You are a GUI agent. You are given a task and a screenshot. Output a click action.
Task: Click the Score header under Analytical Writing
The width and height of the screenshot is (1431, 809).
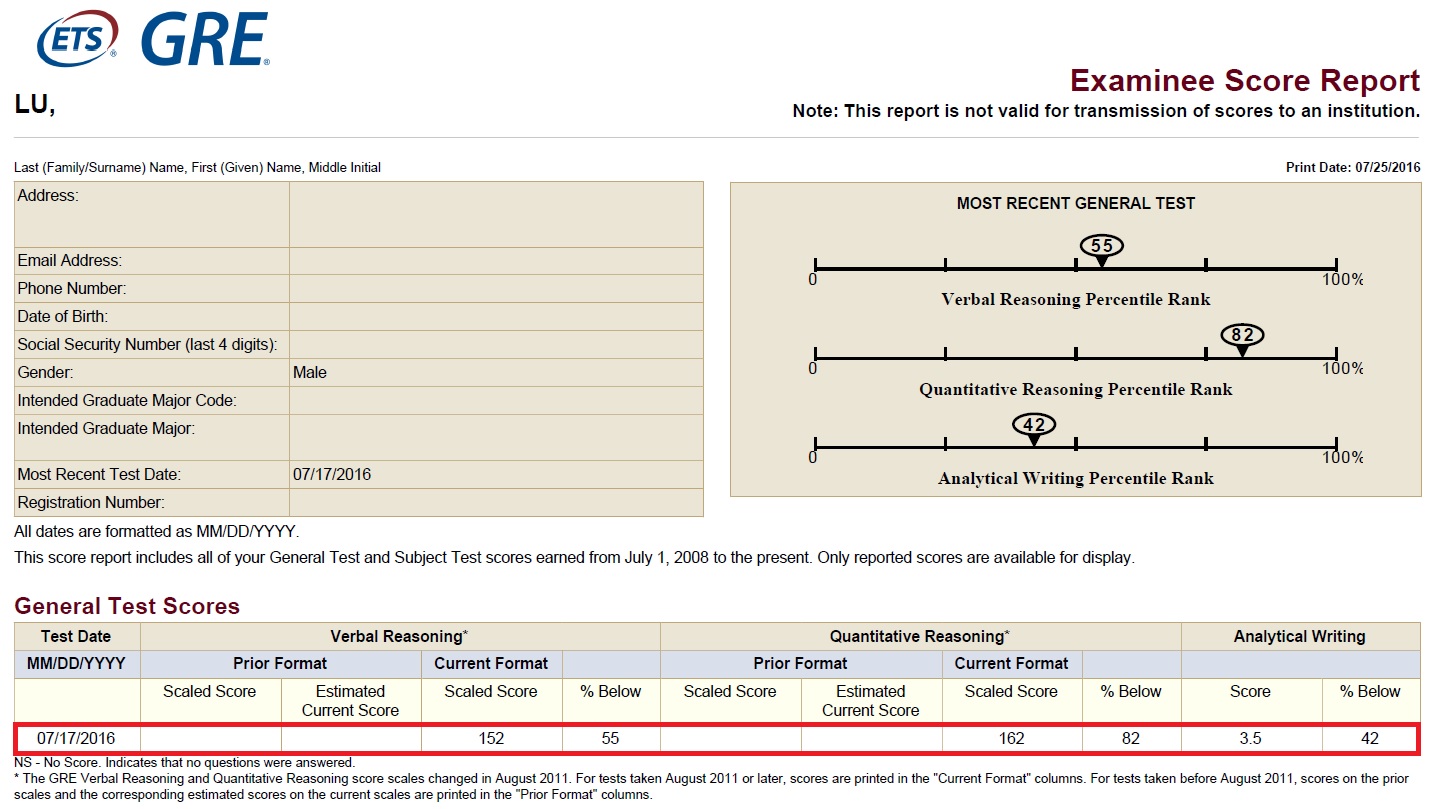[x=1250, y=692]
